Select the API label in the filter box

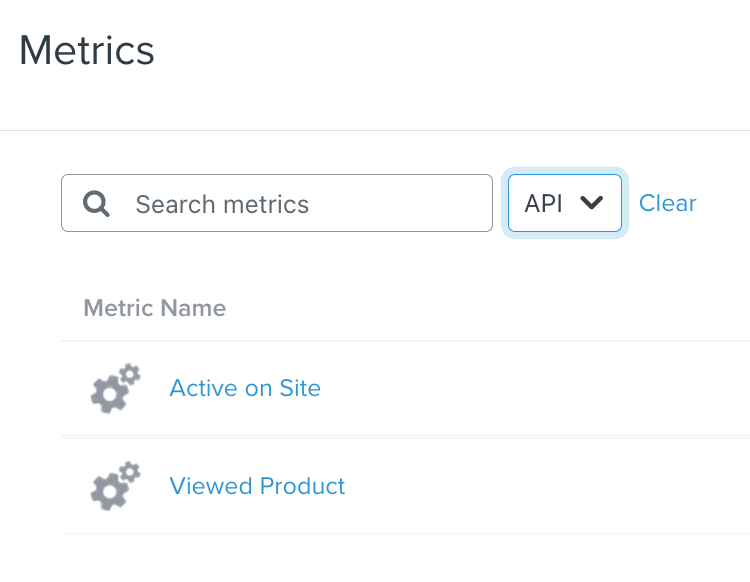click(544, 203)
